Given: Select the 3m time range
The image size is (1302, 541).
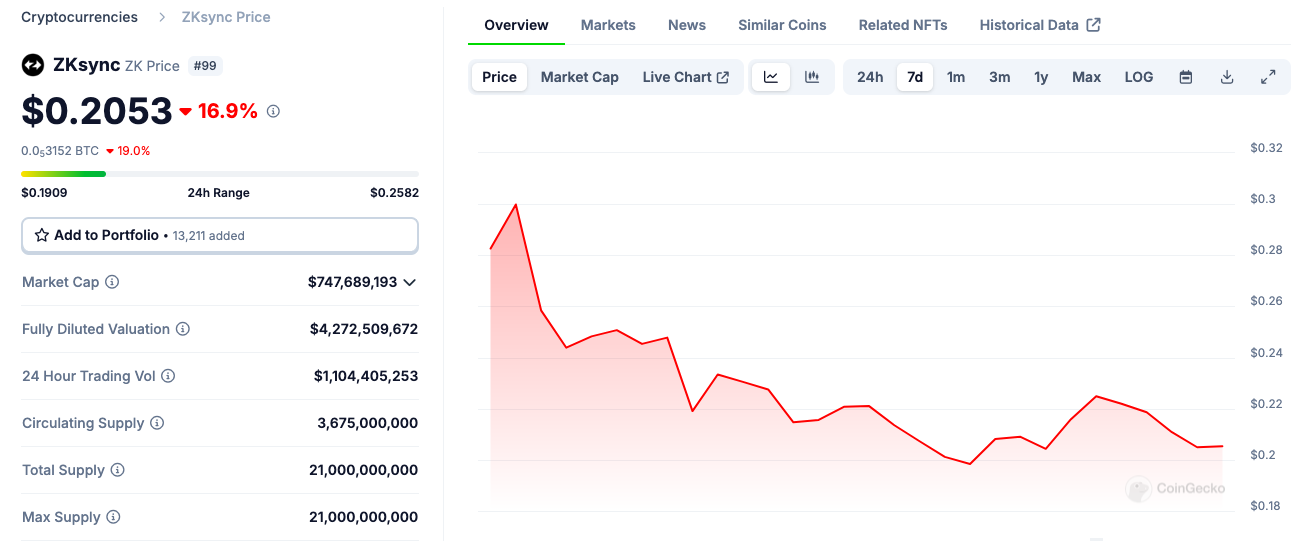Looking at the screenshot, I should 999,77.
